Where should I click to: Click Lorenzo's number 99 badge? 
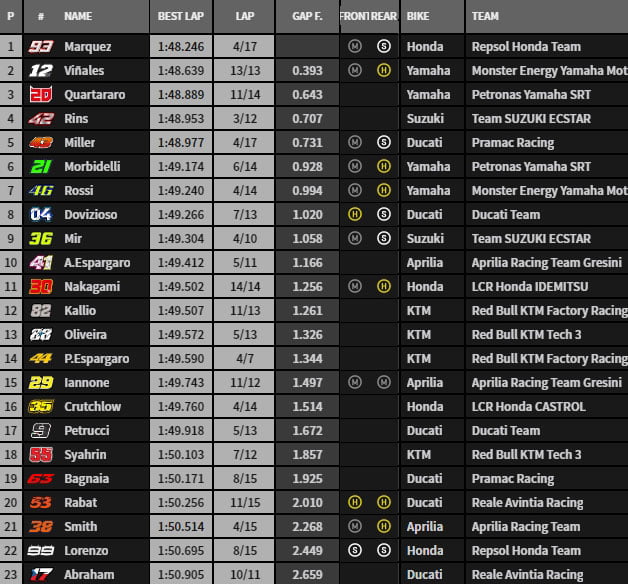coord(41,551)
